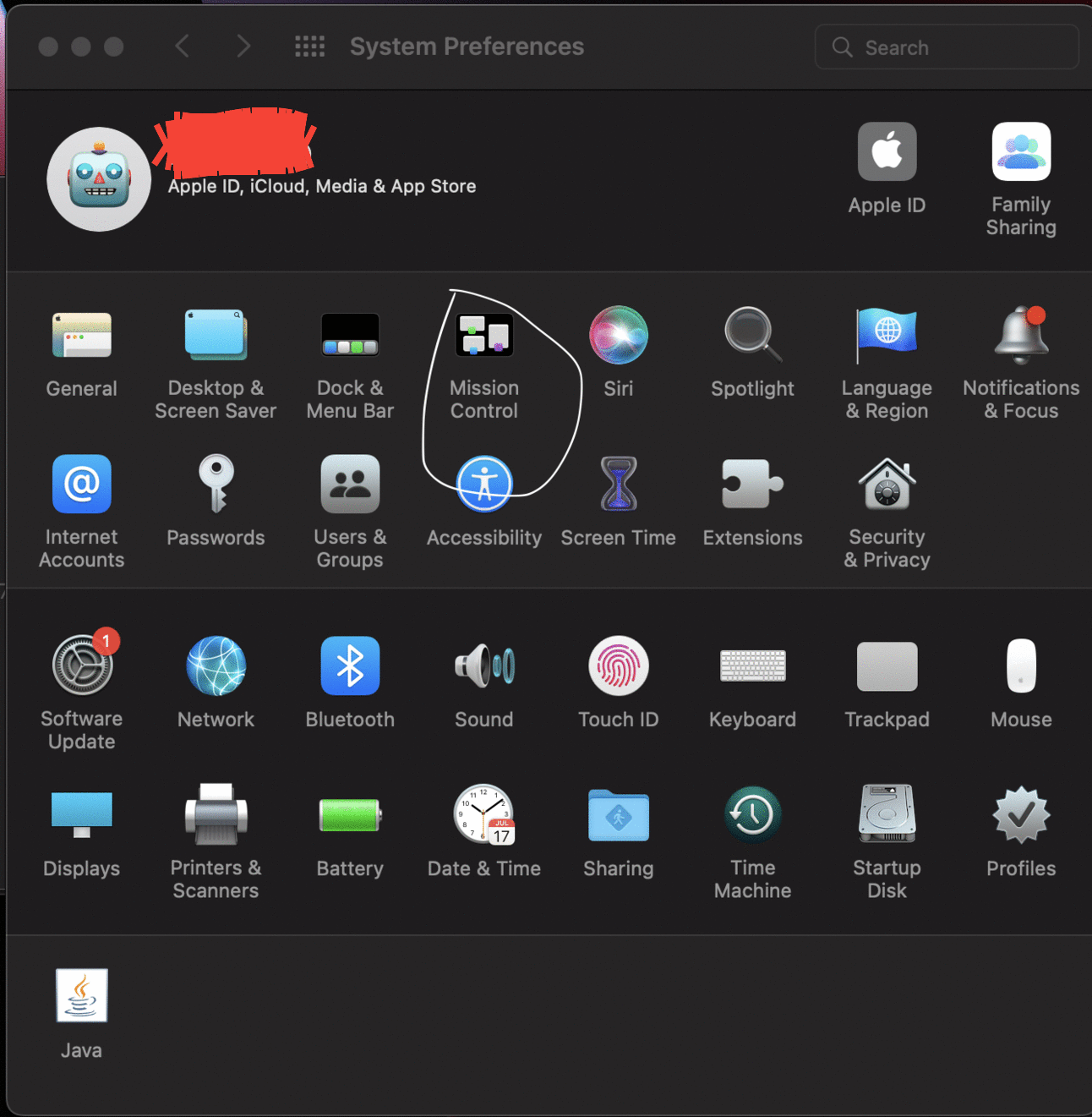The image size is (1092, 1117).
Task: Click 'Apple ID, iCloud, Media & App Store' text
Action: (322, 186)
